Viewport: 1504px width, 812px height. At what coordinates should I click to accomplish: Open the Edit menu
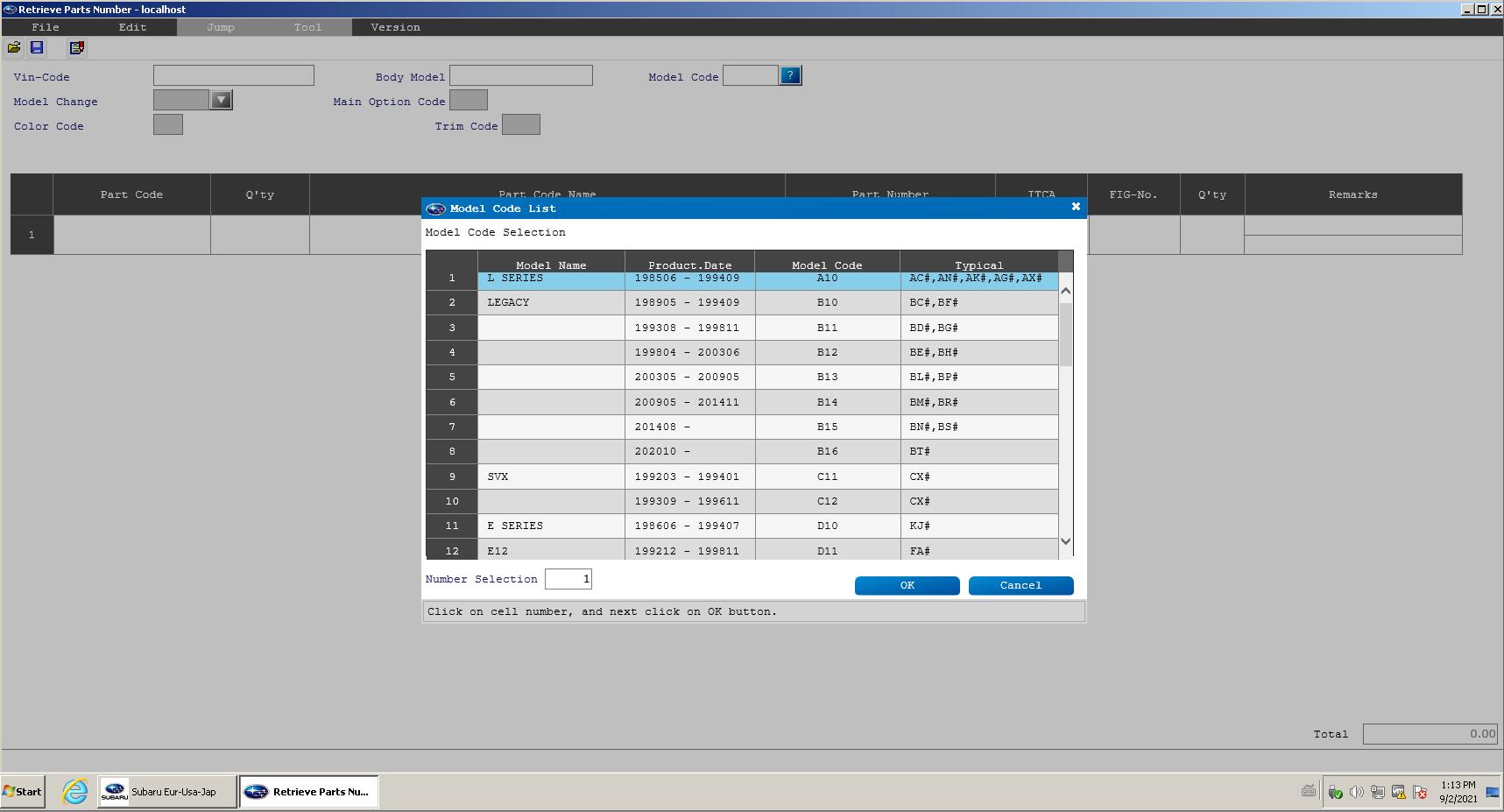[133, 27]
